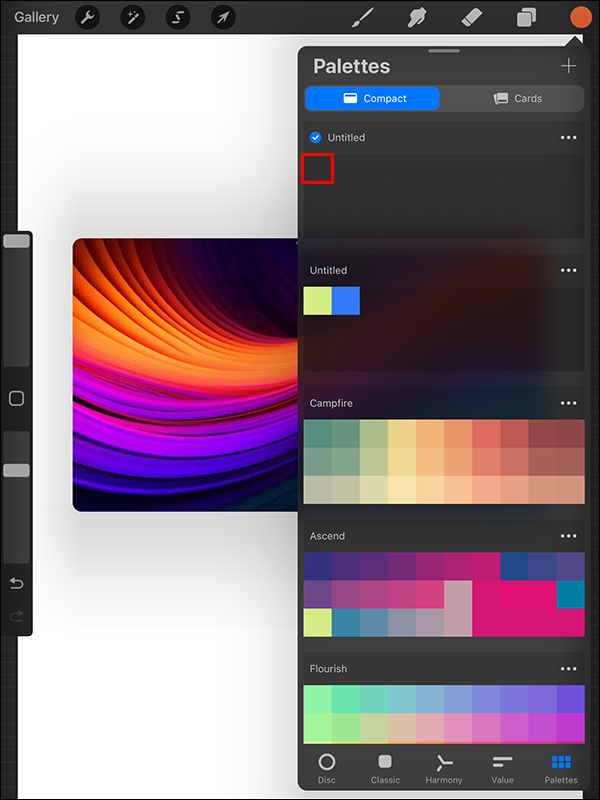Open options for the second Untitled palette

[568, 270]
